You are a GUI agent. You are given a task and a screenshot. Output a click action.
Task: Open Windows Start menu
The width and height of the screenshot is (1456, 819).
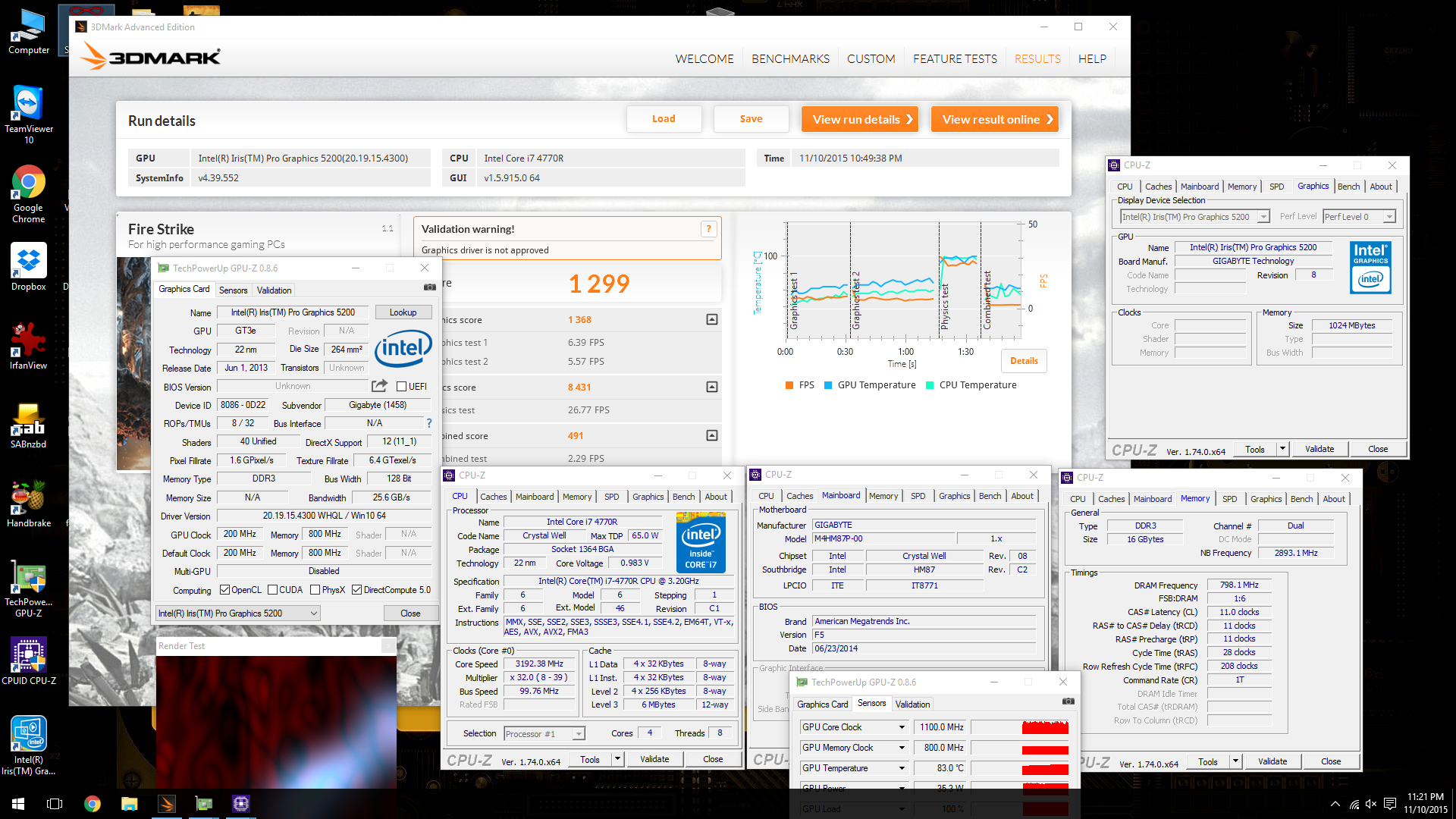pos(18,804)
